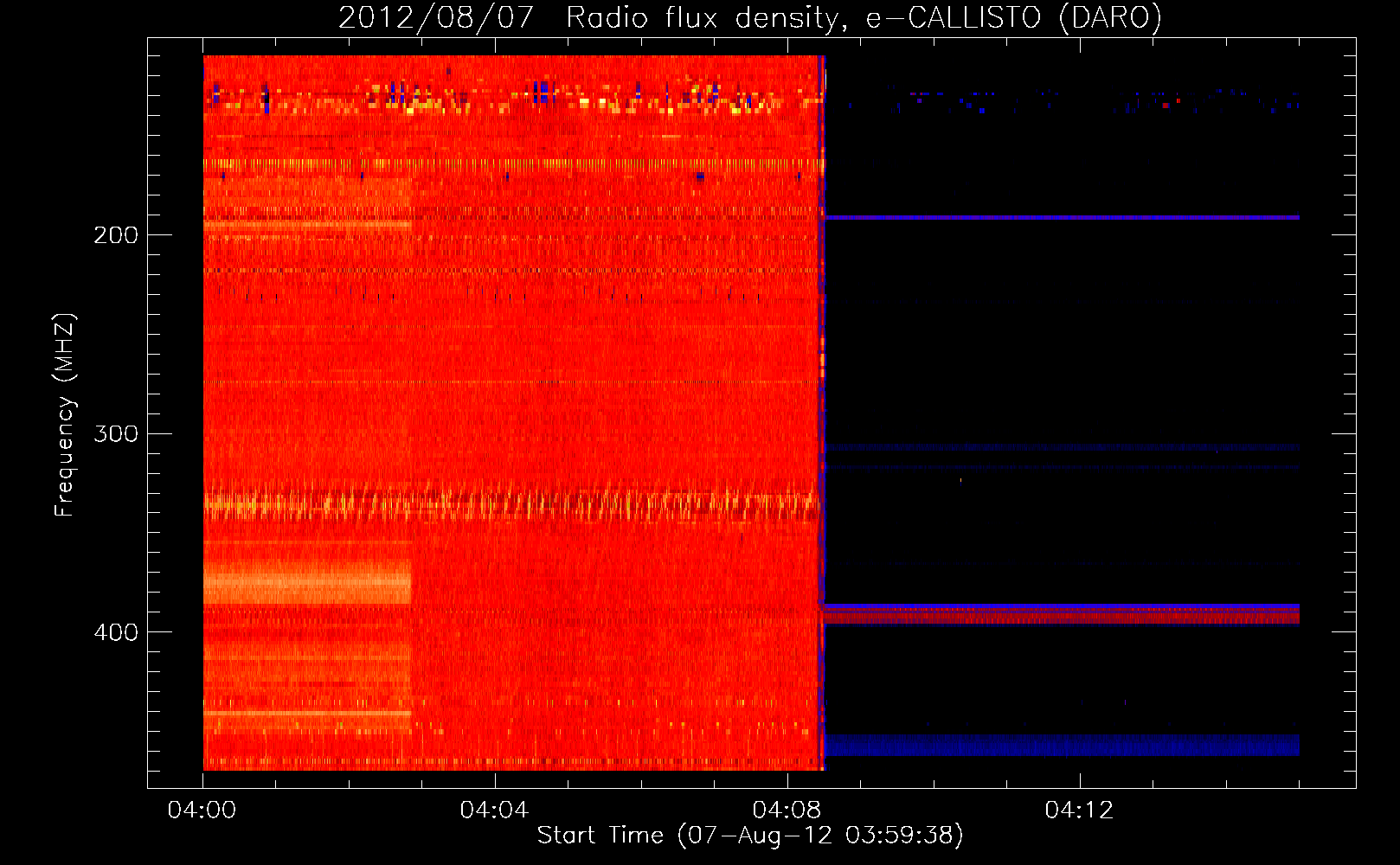Click the 'Start Time (07-Aug-12 03:59:38)' x-axis label
Viewport: 1400px width, 865px height.
(x=750, y=836)
